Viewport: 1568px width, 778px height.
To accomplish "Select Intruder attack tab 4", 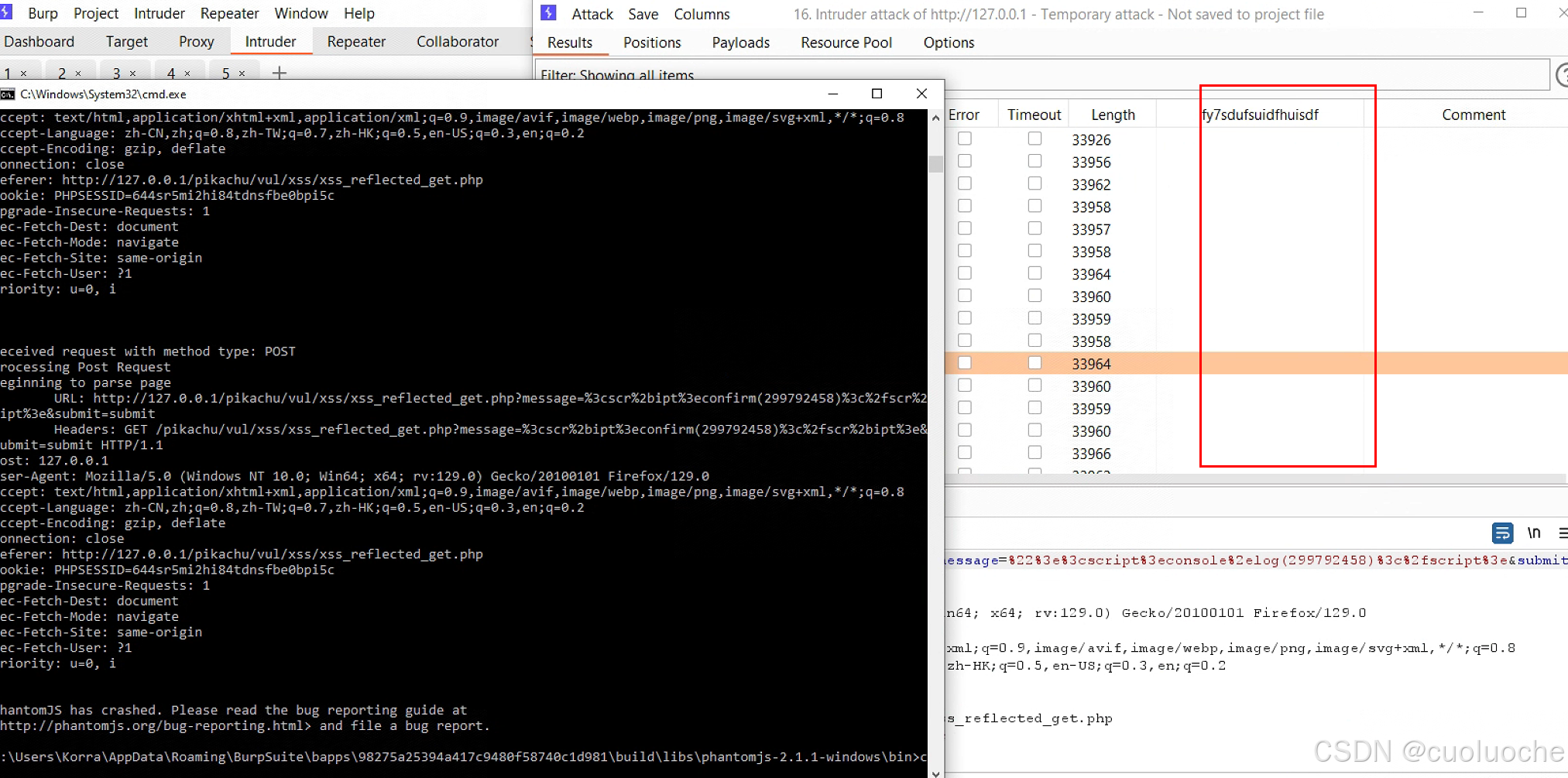I will [x=171, y=73].
